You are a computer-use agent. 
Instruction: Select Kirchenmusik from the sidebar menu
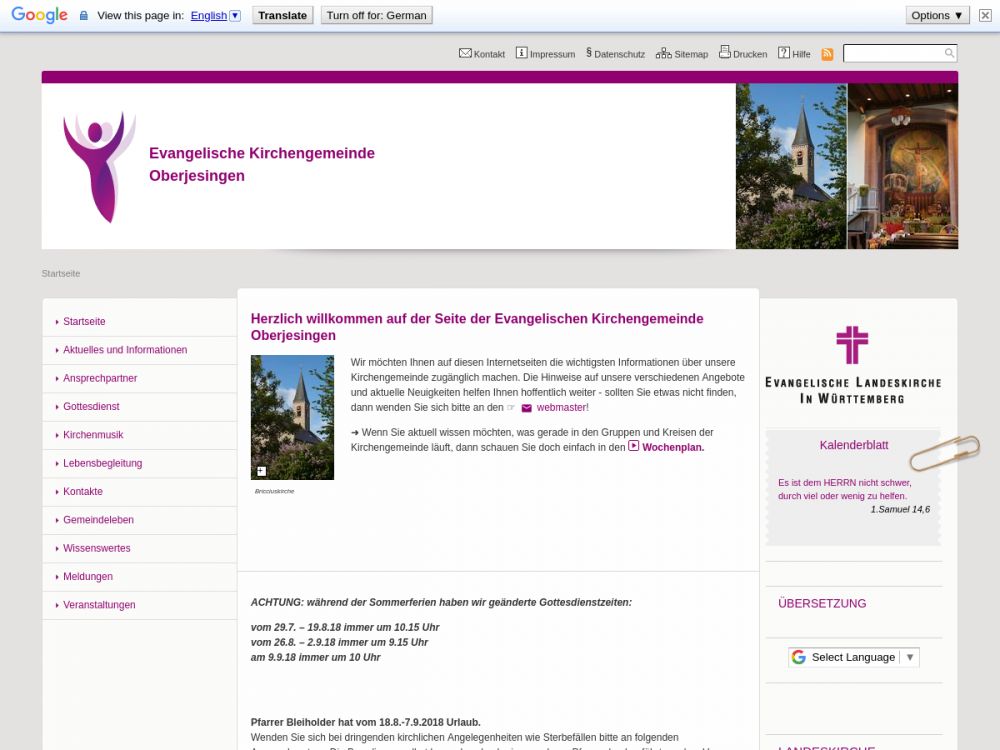pyautogui.click(x=93, y=435)
